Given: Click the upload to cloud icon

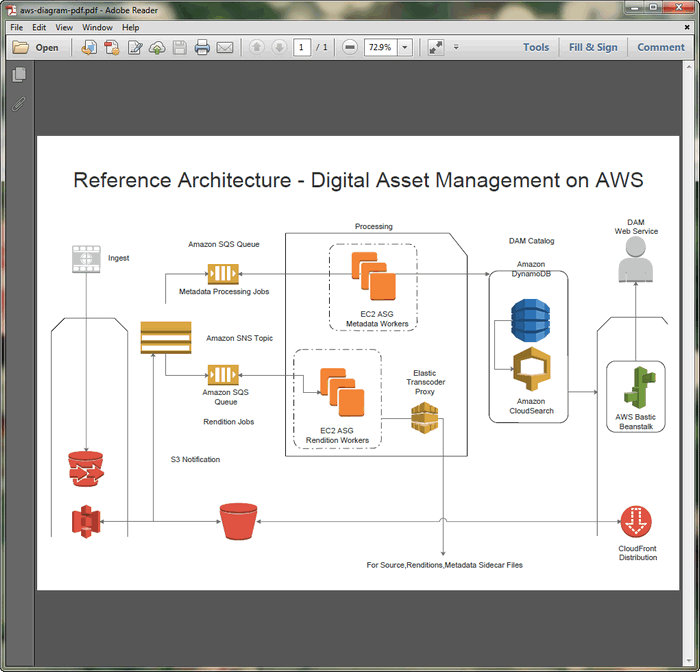Looking at the screenshot, I should click(157, 47).
